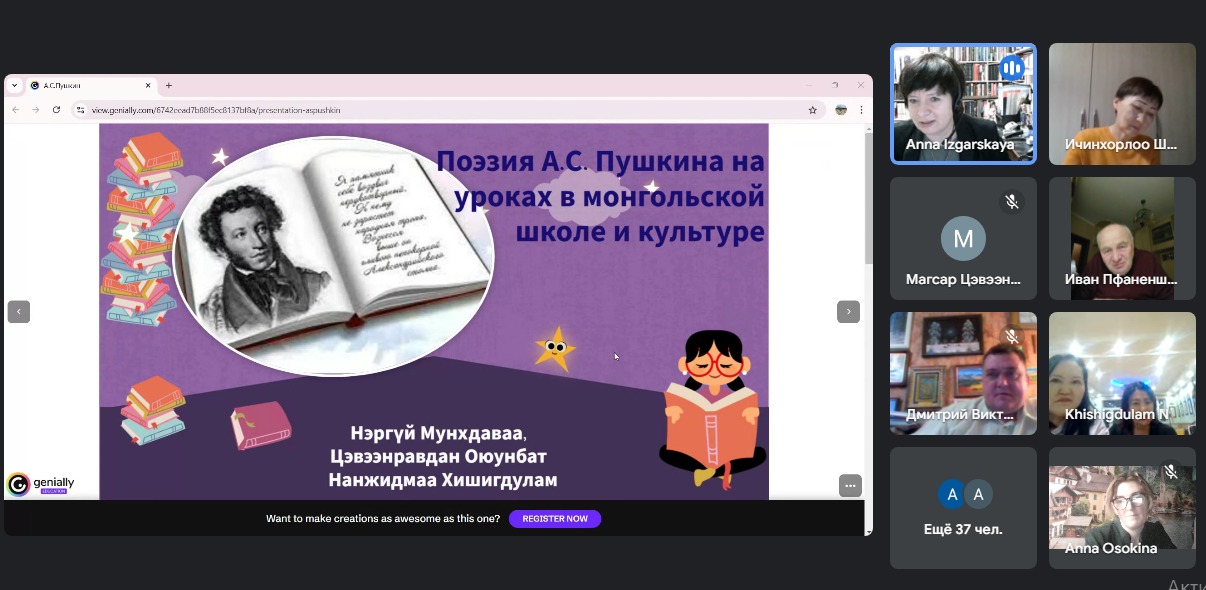Click the browser back arrow
The image size is (1206, 590).
click(x=16, y=110)
